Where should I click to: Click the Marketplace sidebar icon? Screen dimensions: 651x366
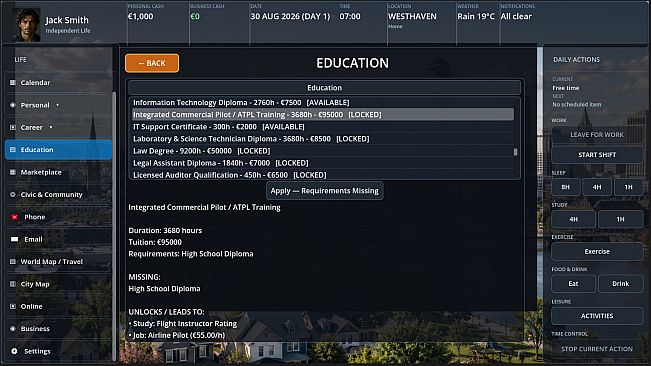click(x=13, y=172)
